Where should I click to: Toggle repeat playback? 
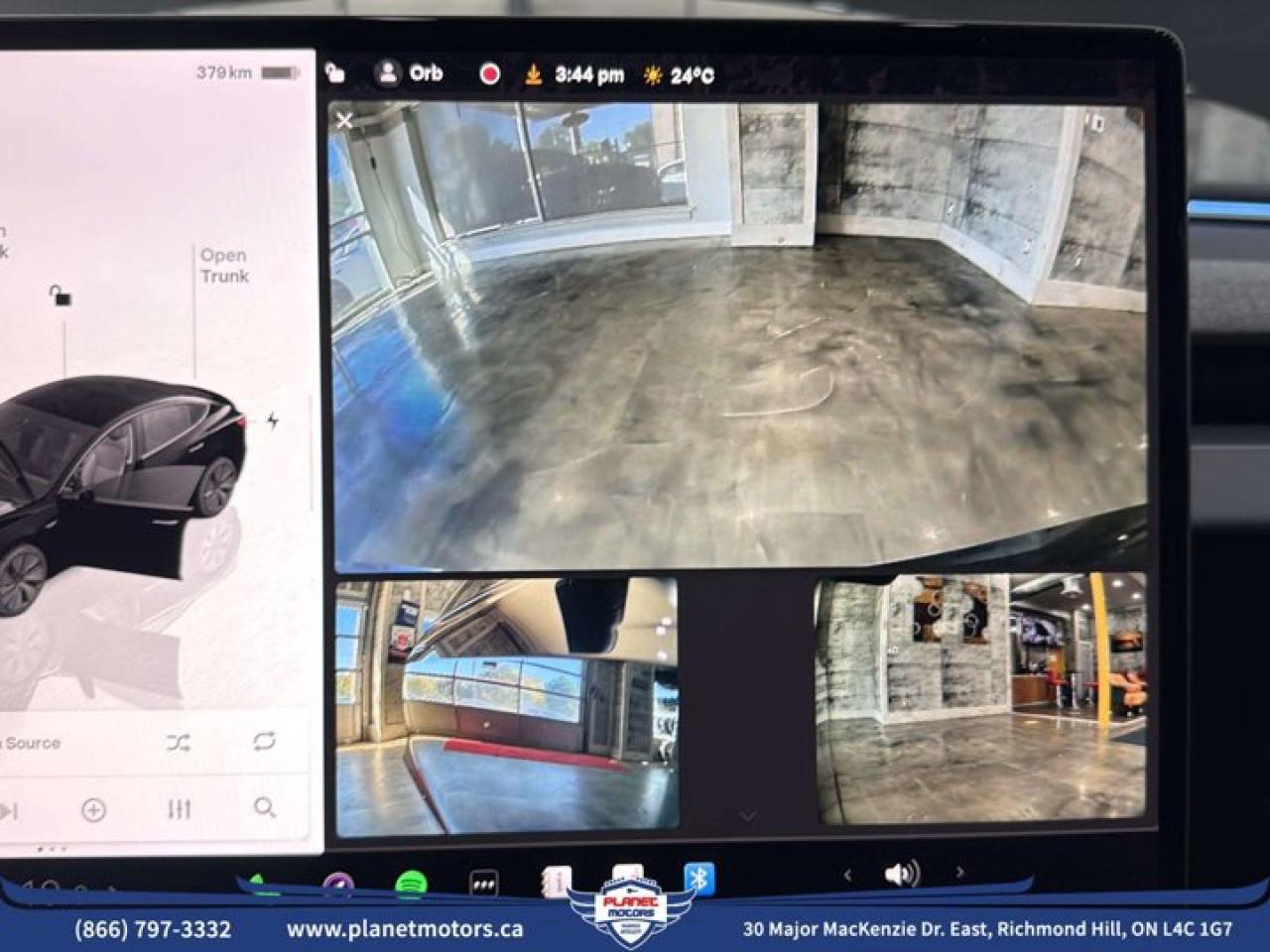click(264, 742)
